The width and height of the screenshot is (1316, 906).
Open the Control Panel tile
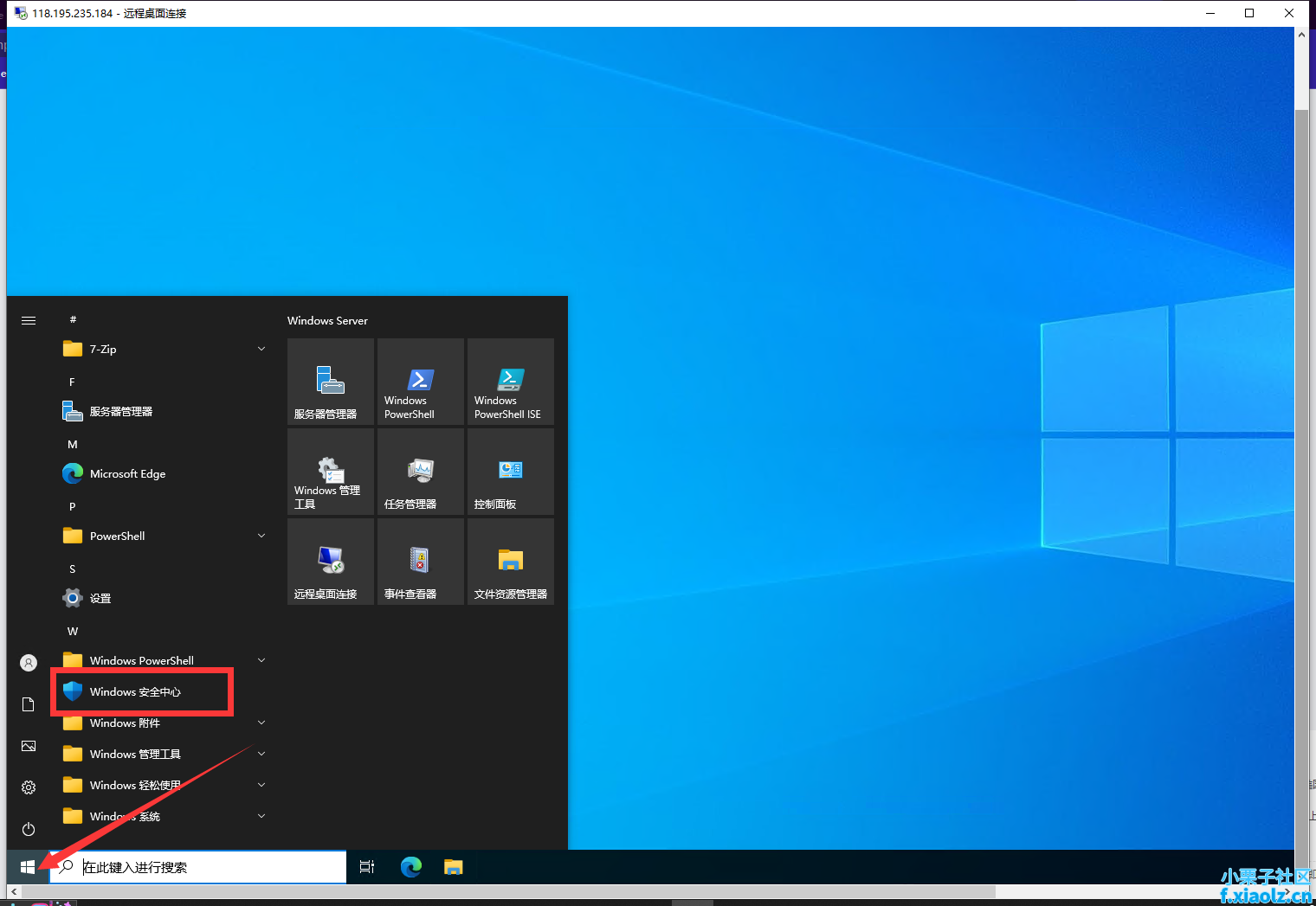[510, 472]
